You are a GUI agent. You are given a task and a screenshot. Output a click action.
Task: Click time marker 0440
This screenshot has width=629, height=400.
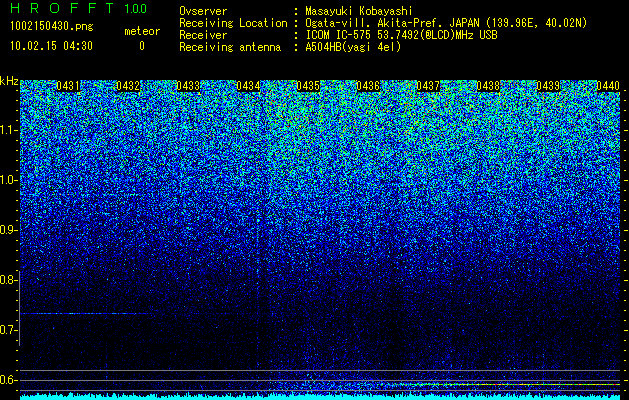tap(608, 86)
